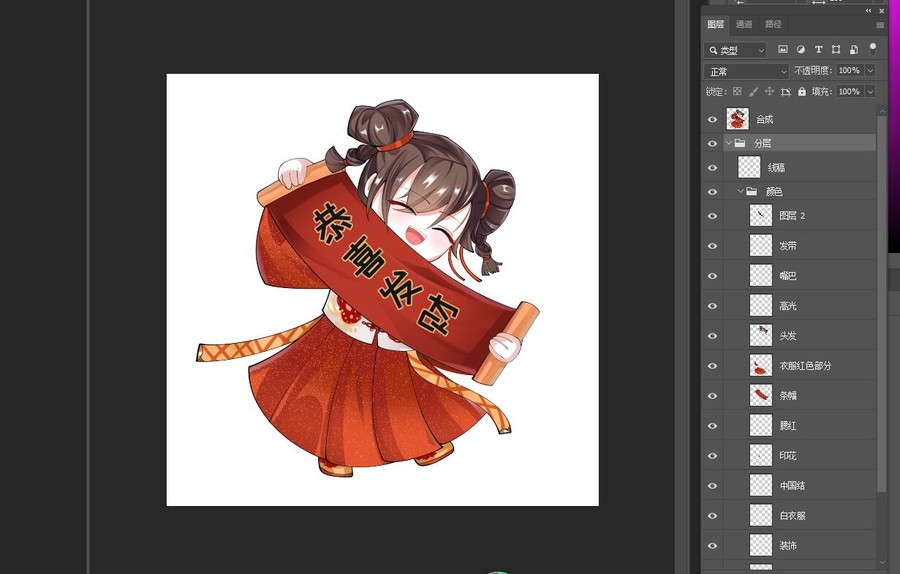Select the 嘴巴 layer name
Viewport: 900px width, 574px height.
pos(788,276)
